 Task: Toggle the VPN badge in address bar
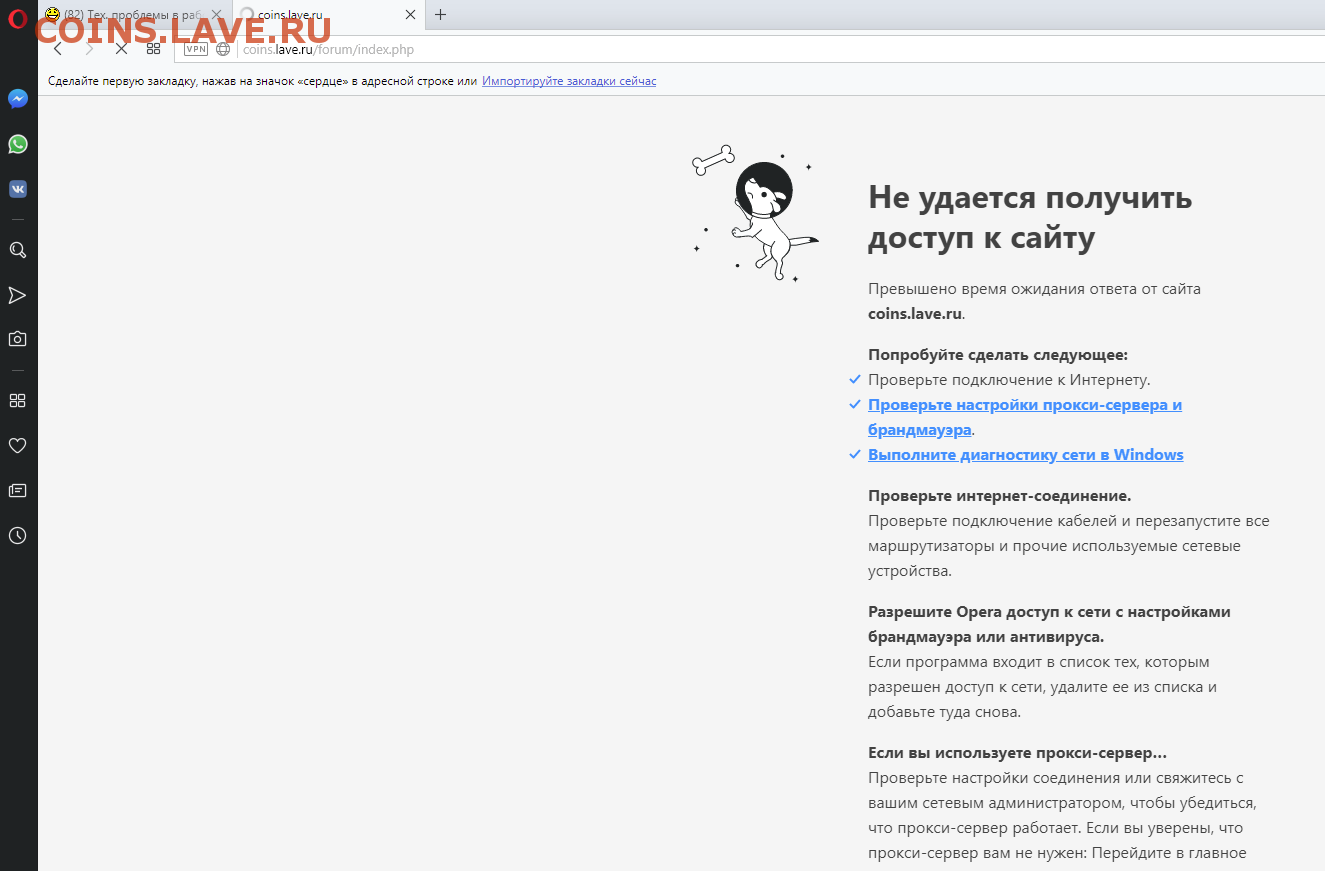click(196, 49)
